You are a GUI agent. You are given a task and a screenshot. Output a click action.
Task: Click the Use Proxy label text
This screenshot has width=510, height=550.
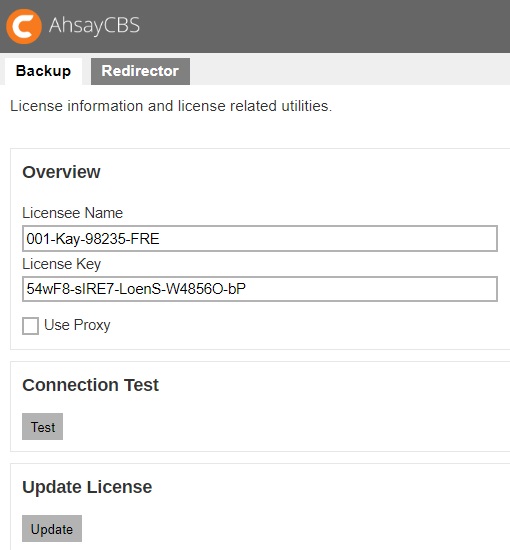click(x=77, y=325)
